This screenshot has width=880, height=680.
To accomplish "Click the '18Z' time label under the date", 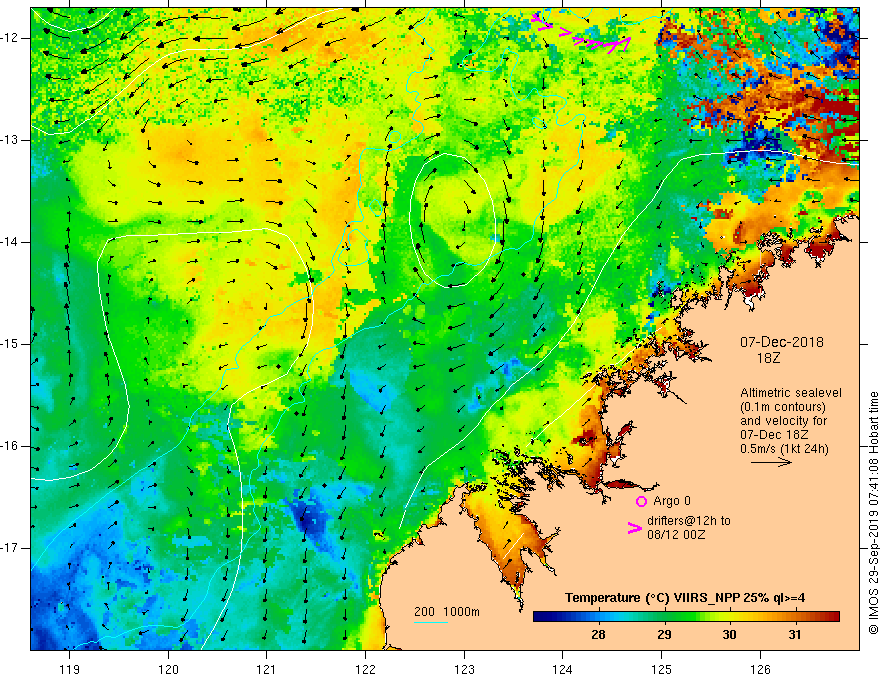I will (768, 358).
